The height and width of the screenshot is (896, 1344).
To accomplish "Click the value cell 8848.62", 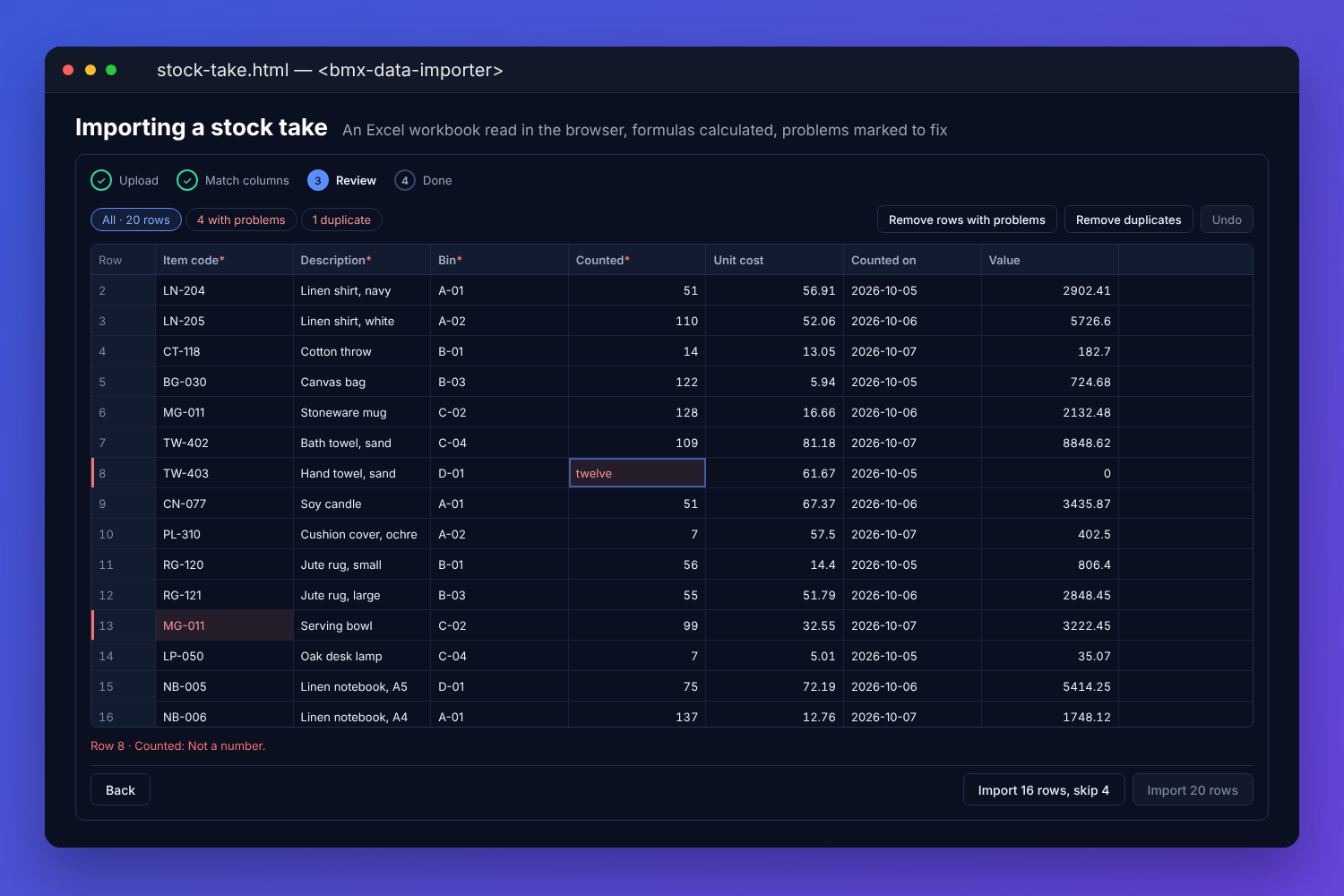I will coord(1050,443).
